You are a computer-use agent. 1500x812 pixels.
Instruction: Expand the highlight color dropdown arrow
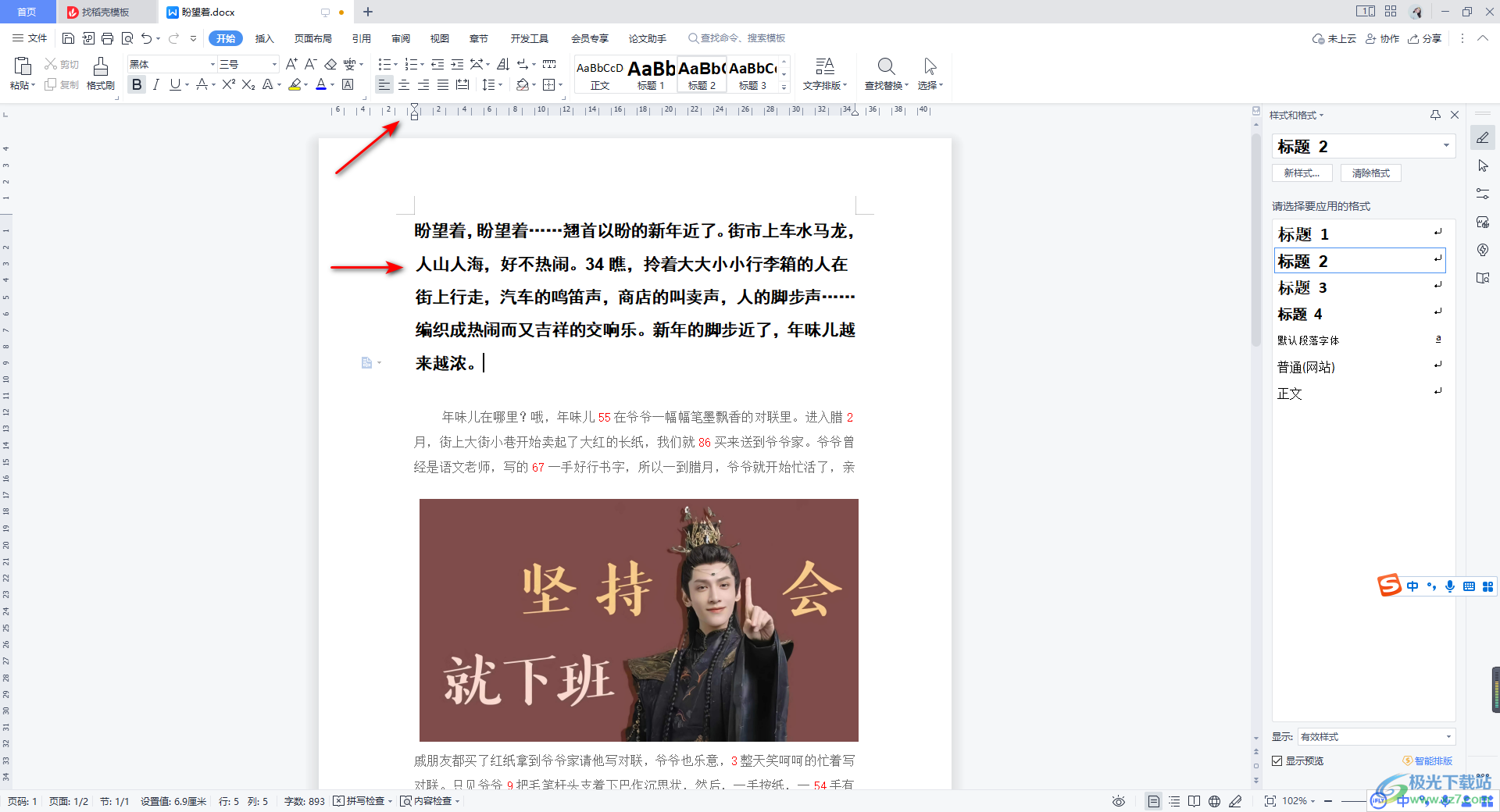pos(305,85)
